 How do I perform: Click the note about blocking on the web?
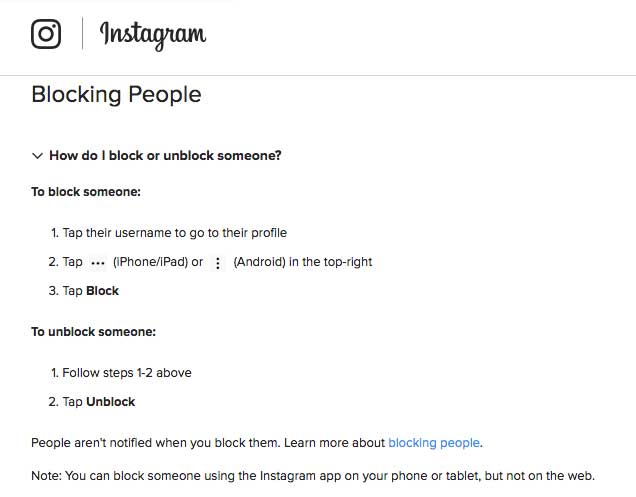[x=313, y=475]
